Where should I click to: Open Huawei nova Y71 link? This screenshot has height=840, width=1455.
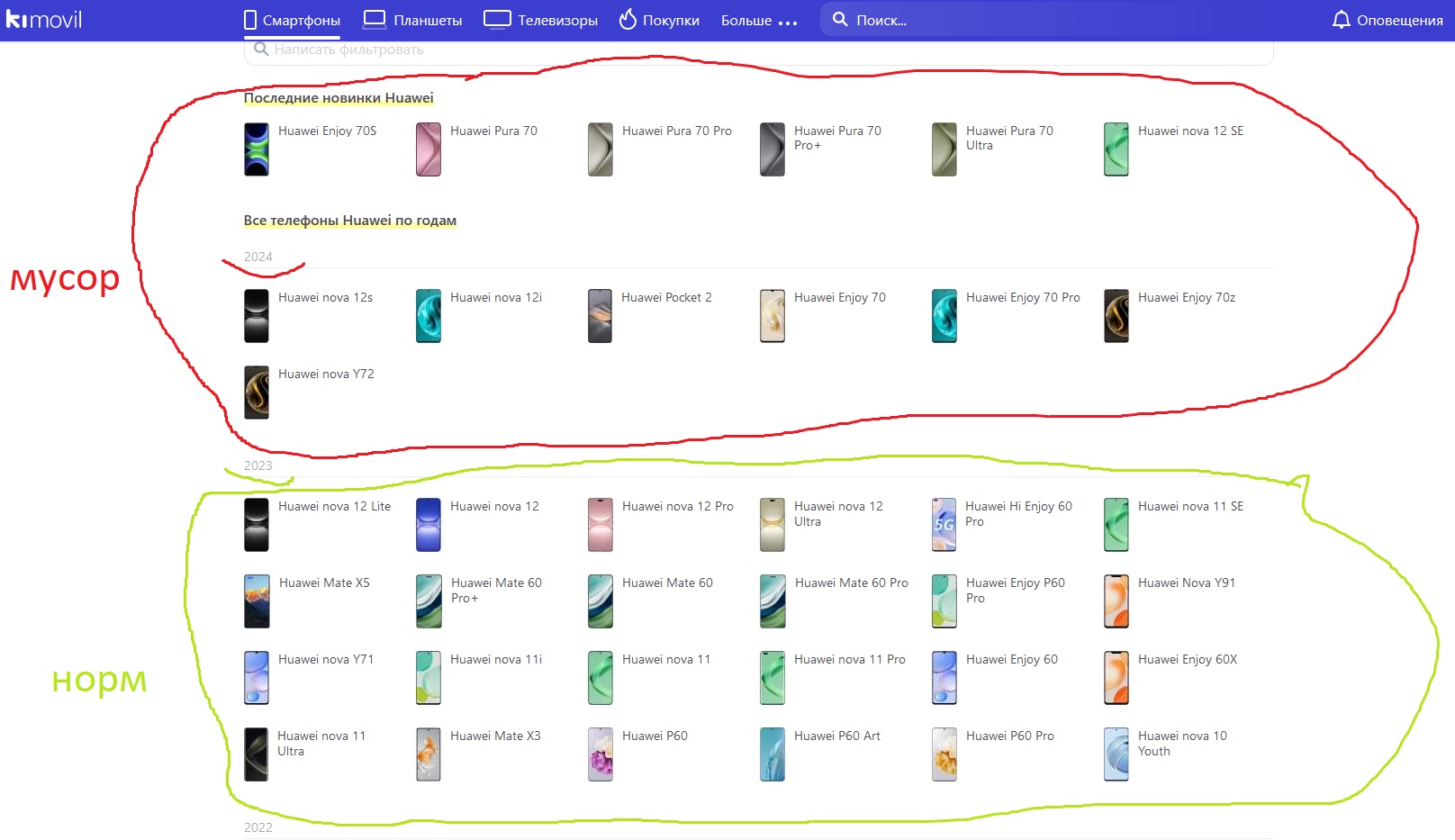pyautogui.click(x=326, y=659)
